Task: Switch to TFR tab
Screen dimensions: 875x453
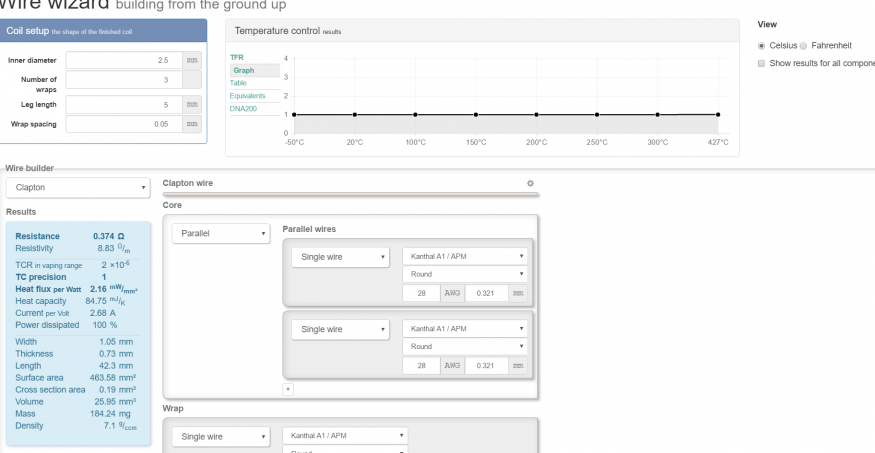Action: point(237,57)
